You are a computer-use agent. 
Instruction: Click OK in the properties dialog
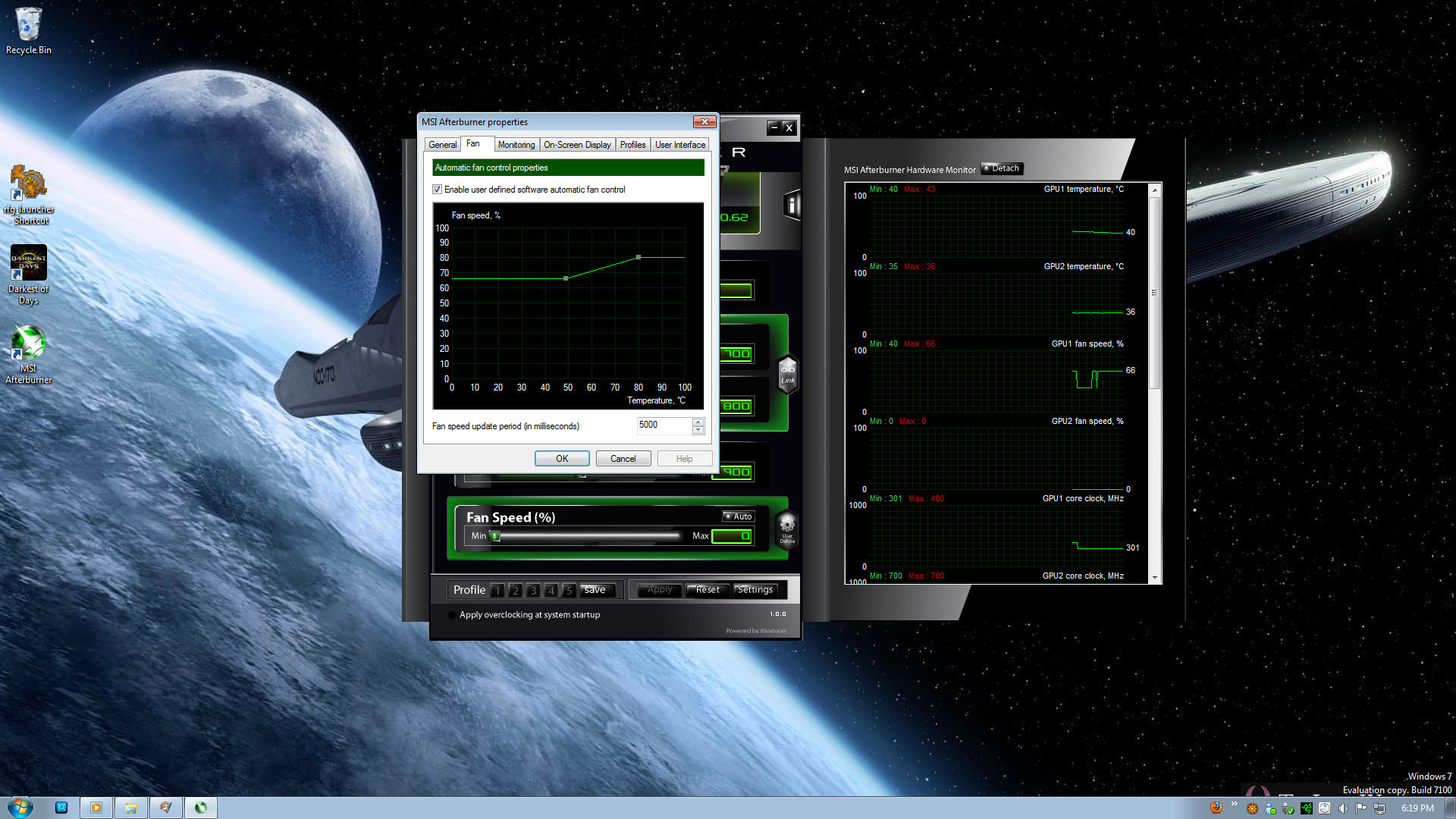pyautogui.click(x=561, y=459)
